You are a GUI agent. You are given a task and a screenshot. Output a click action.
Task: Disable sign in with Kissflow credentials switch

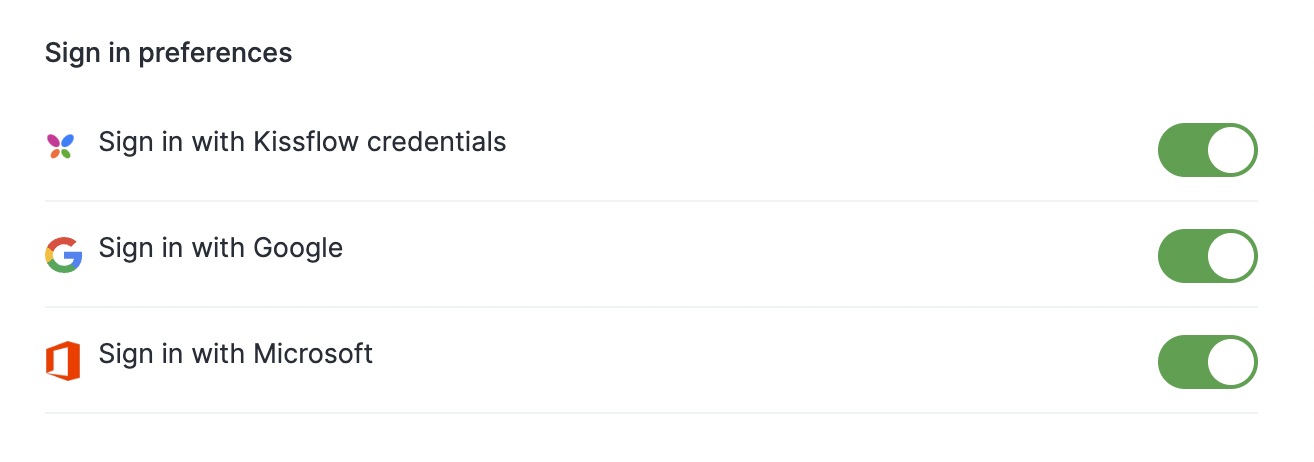(1207, 150)
